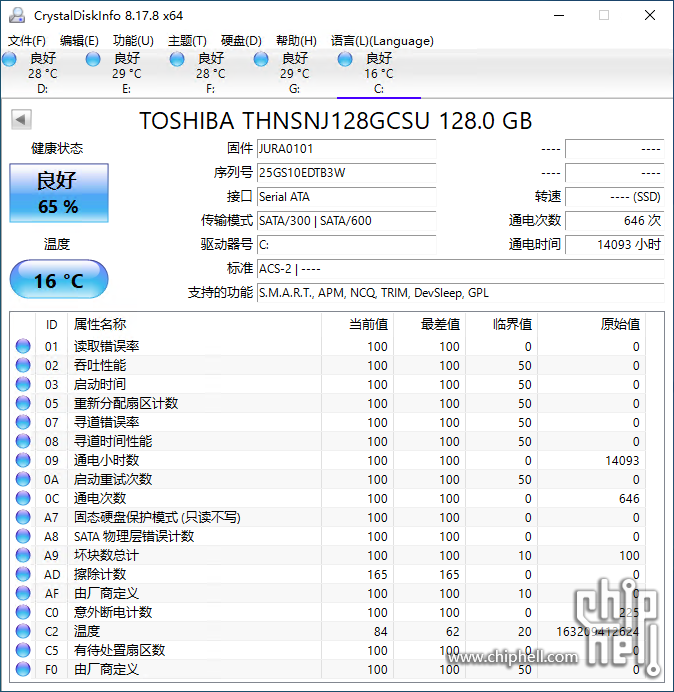Screen dimensions: 674x692
Task: Click the 当前值 column header
Action: (x=358, y=324)
